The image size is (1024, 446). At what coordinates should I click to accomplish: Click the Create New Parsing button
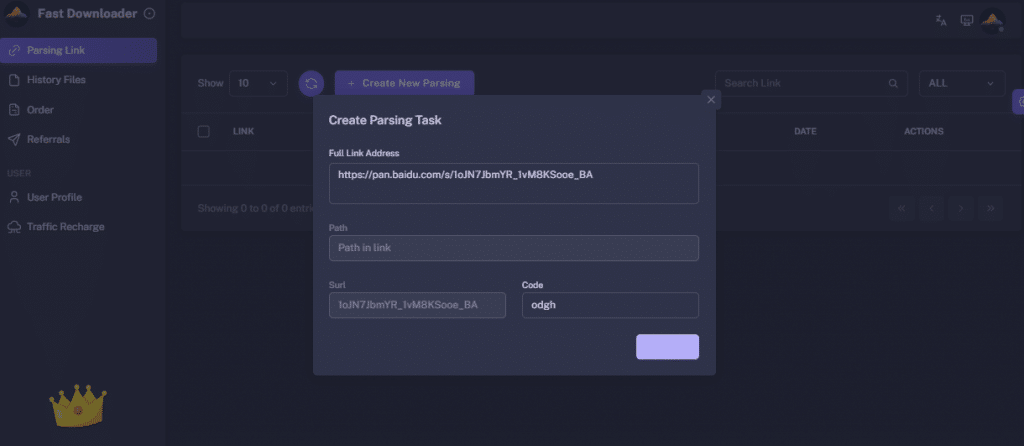pyautogui.click(x=404, y=84)
